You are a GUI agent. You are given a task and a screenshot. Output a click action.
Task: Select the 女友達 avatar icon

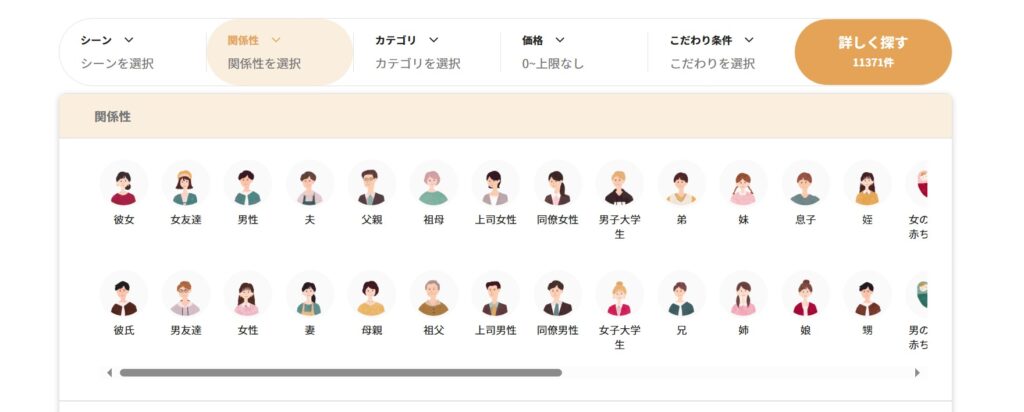pos(185,184)
